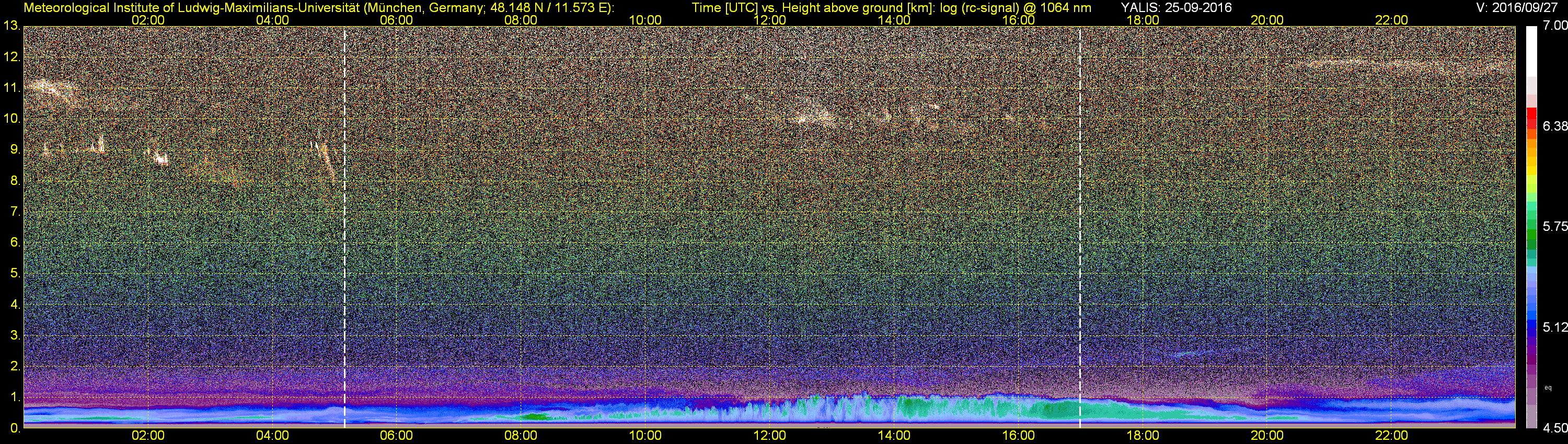Click the '18:00' label on the top time axis

coord(1143,20)
